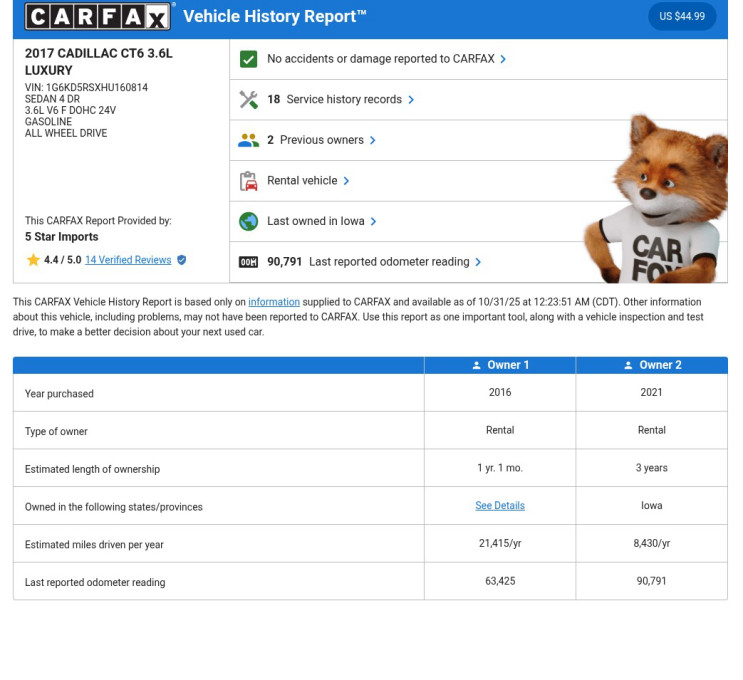This screenshot has height=680, width=743.
Task: Expand the 18 service history records chevron
Action: click(x=411, y=100)
